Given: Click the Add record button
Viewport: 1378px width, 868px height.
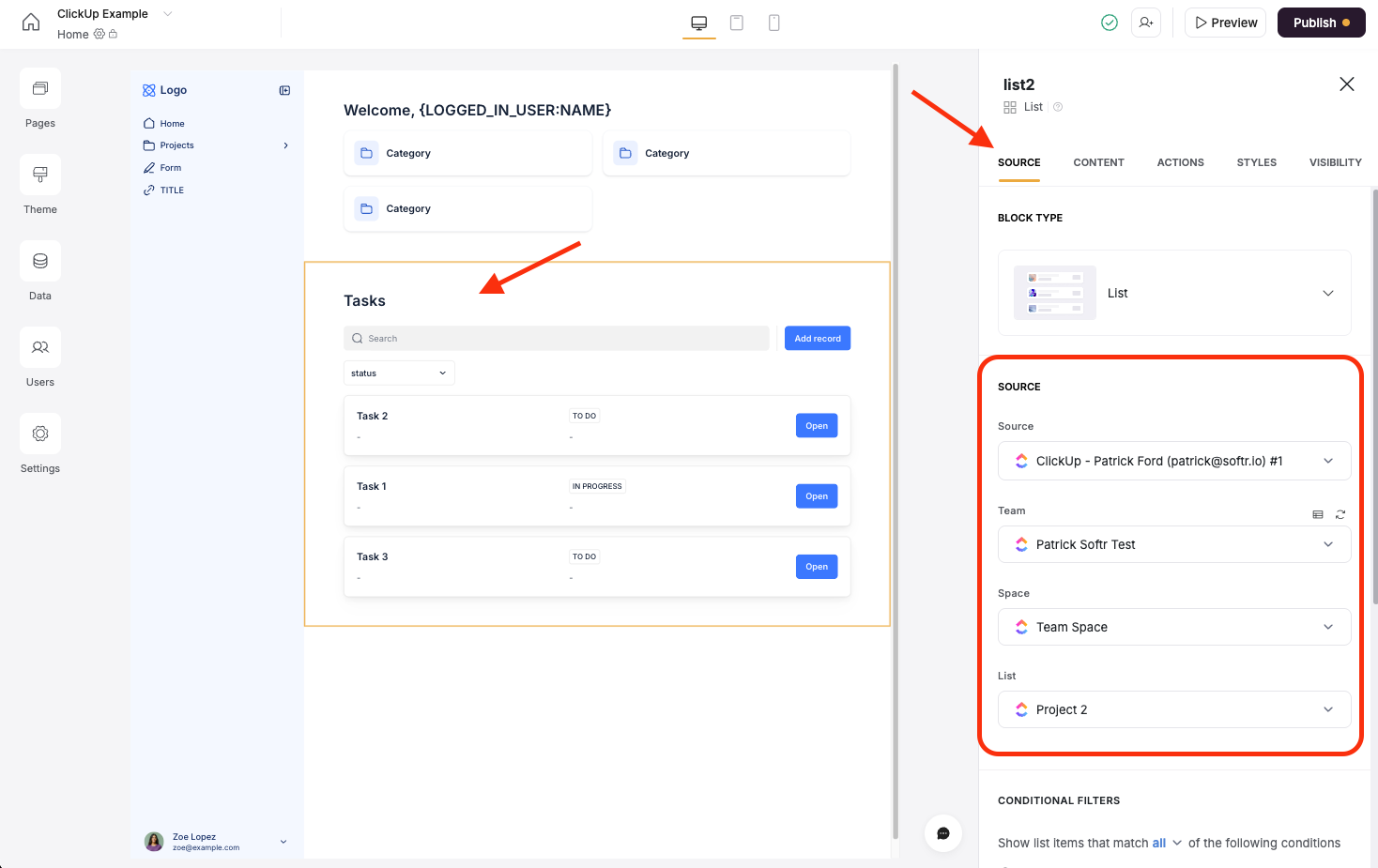Looking at the screenshot, I should [x=817, y=338].
